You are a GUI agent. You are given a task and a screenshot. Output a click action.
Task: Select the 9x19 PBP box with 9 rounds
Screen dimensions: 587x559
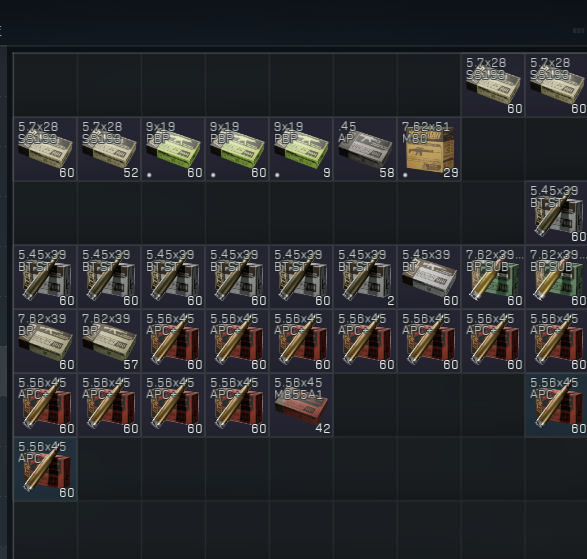pyautogui.click(x=301, y=149)
